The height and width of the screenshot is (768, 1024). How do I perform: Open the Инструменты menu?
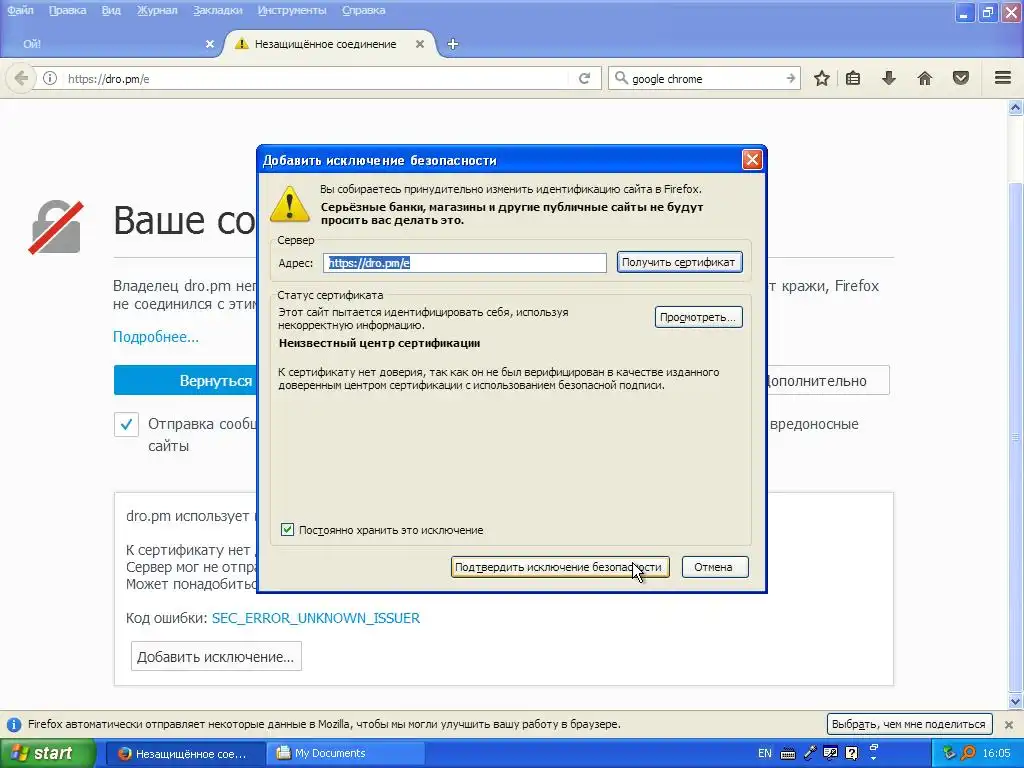[x=292, y=10]
